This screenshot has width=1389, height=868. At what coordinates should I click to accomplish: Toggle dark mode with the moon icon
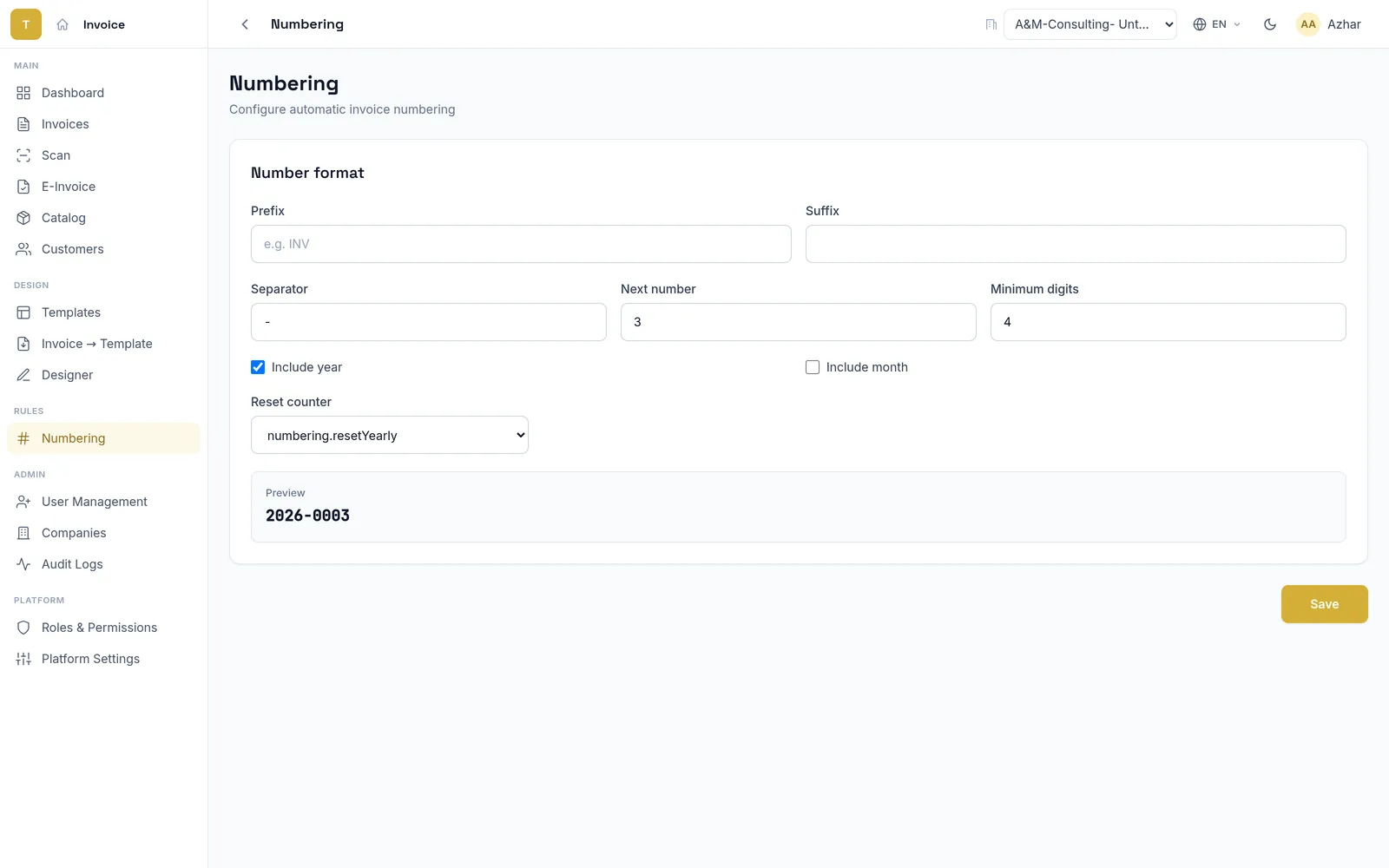(x=1270, y=24)
